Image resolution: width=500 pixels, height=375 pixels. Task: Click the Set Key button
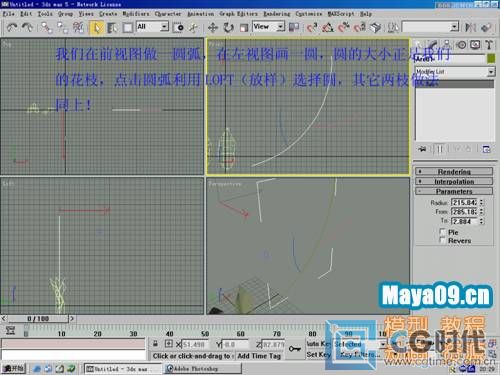(x=319, y=355)
